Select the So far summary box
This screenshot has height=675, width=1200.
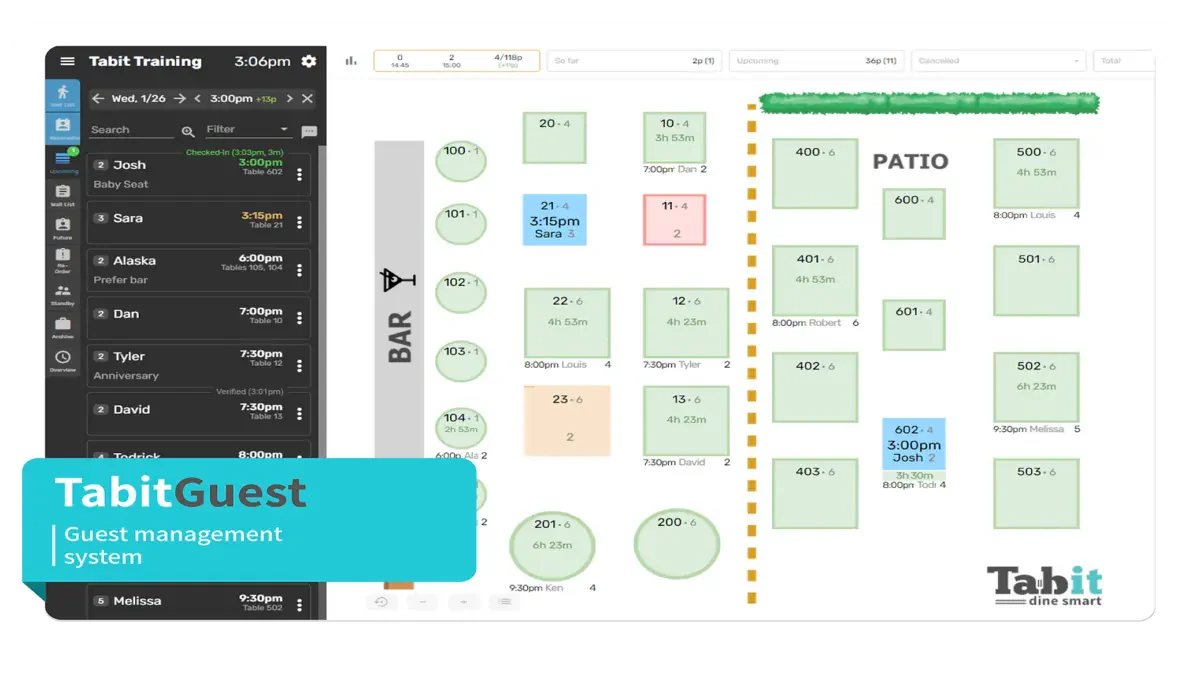click(634, 61)
